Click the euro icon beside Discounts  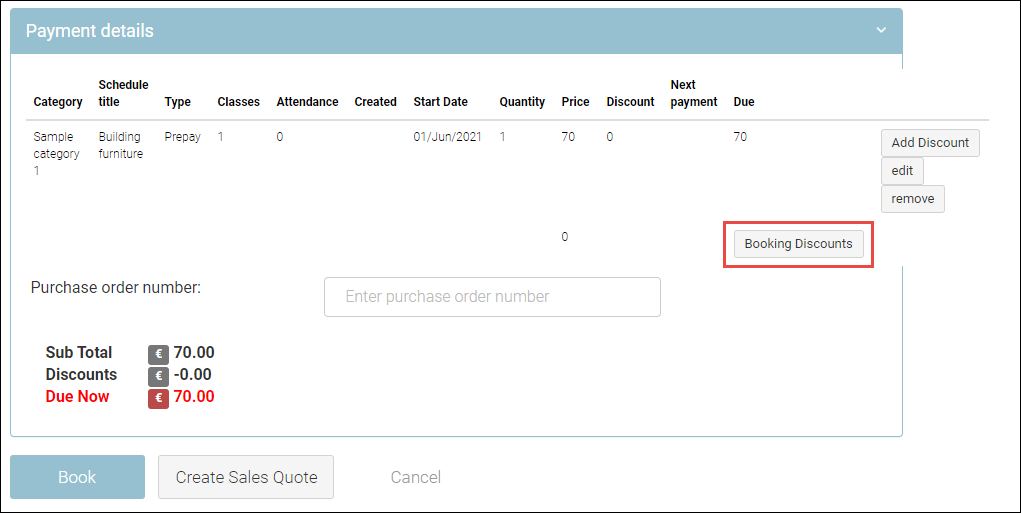pos(158,376)
